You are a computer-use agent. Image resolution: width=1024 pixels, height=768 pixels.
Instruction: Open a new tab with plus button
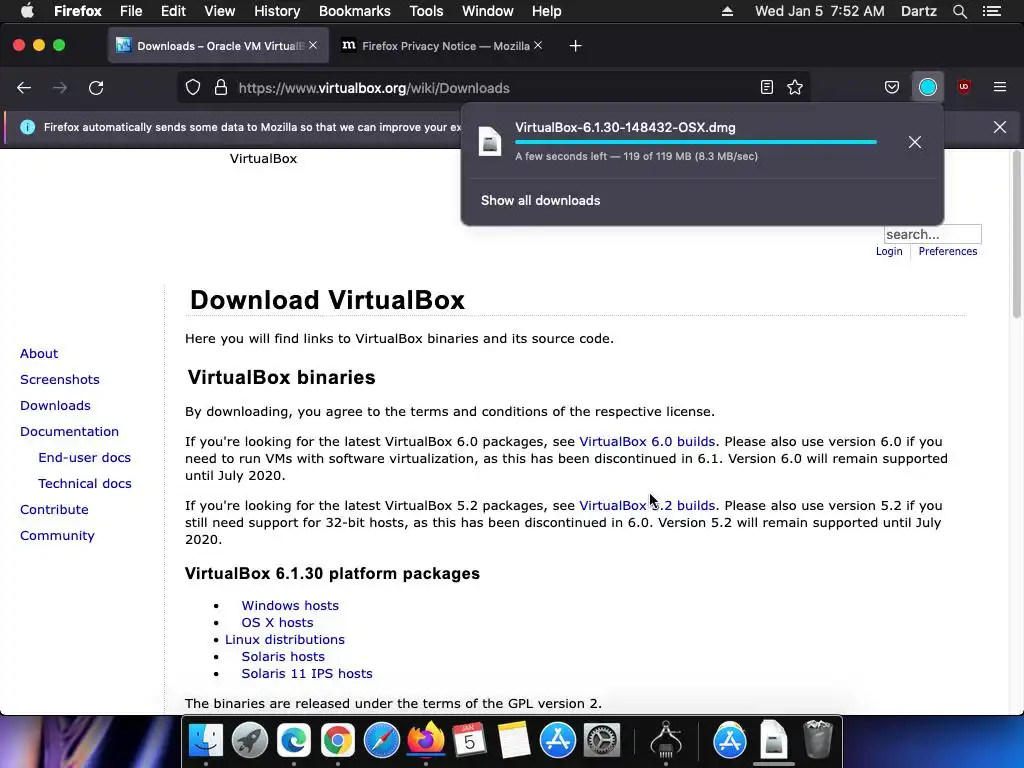pos(575,46)
